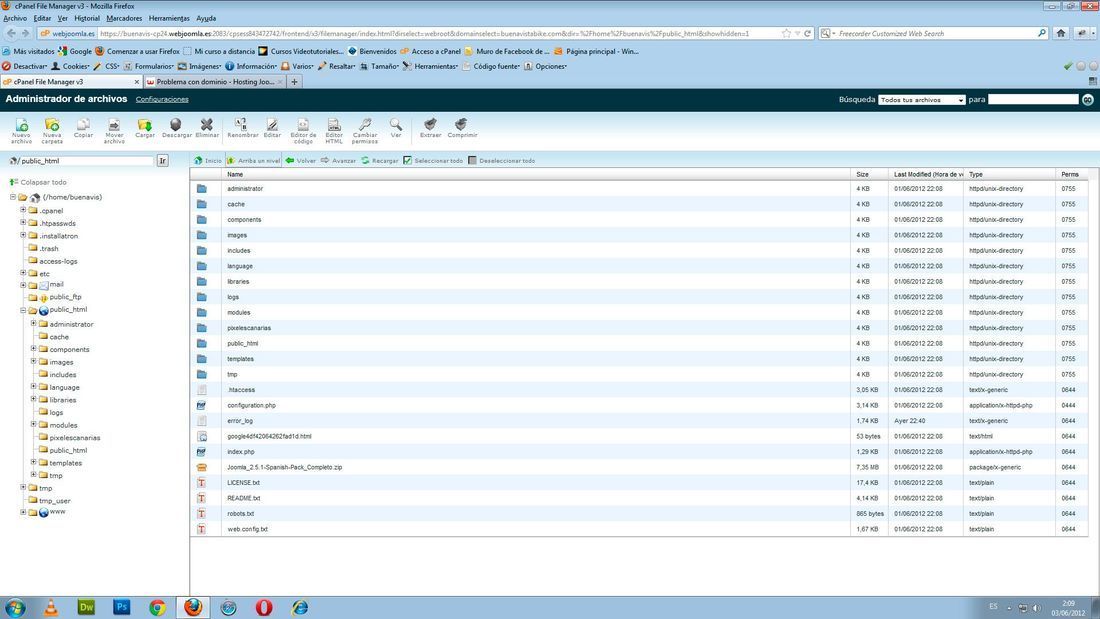The width and height of the screenshot is (1100, 619).
Task: Open the Archivo menu
Action: pos(15,18)
